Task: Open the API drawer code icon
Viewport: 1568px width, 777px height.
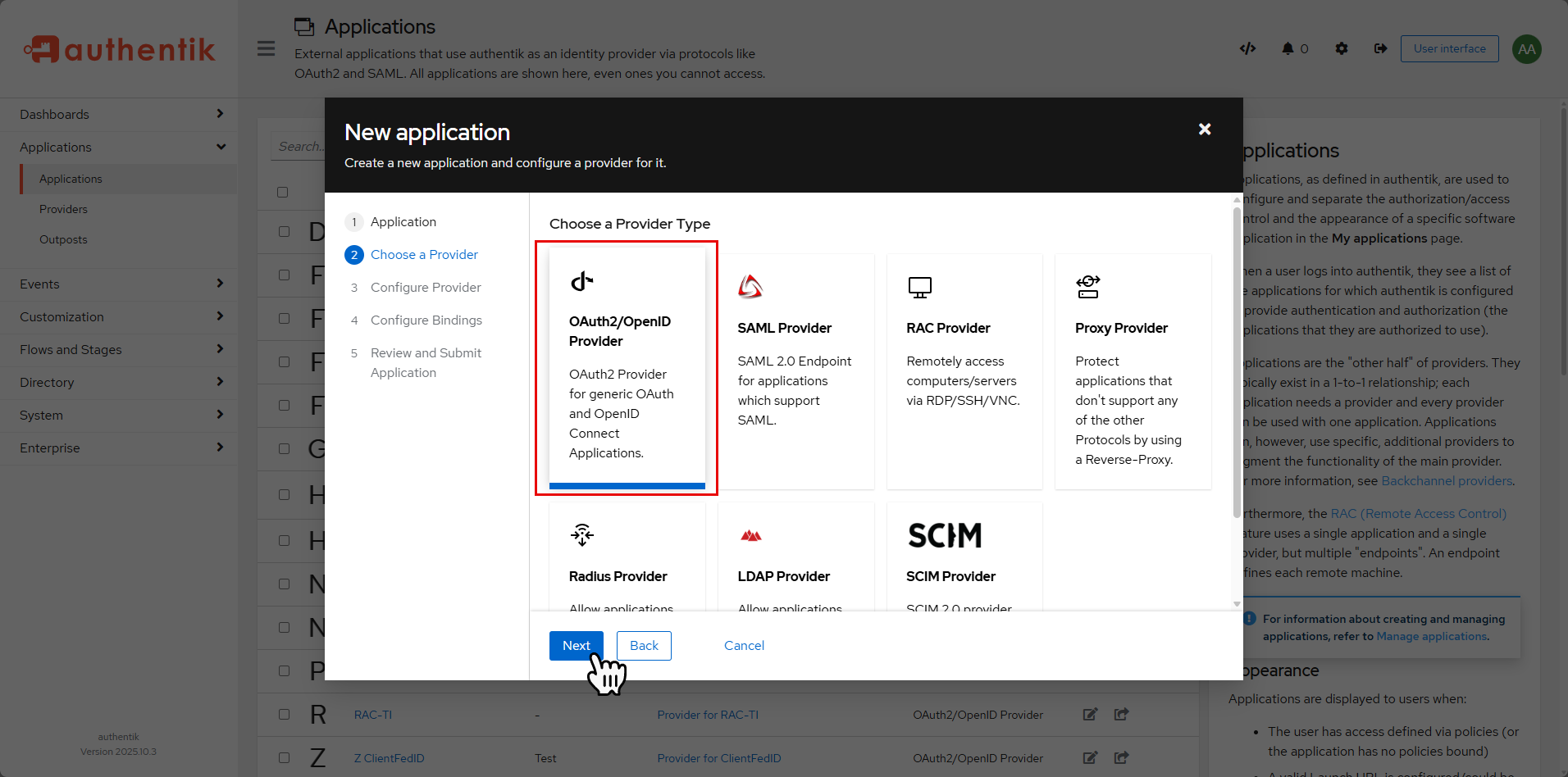Action: point(1247,49)
